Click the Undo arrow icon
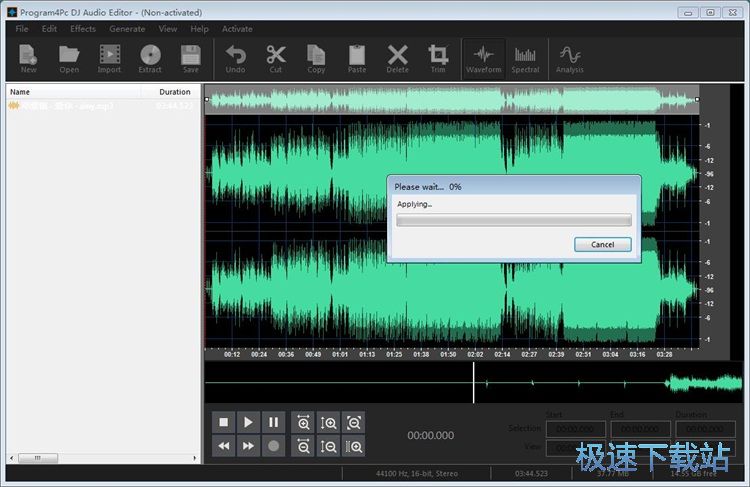Screen dimensions: 750x487 [x=235, y=58]
